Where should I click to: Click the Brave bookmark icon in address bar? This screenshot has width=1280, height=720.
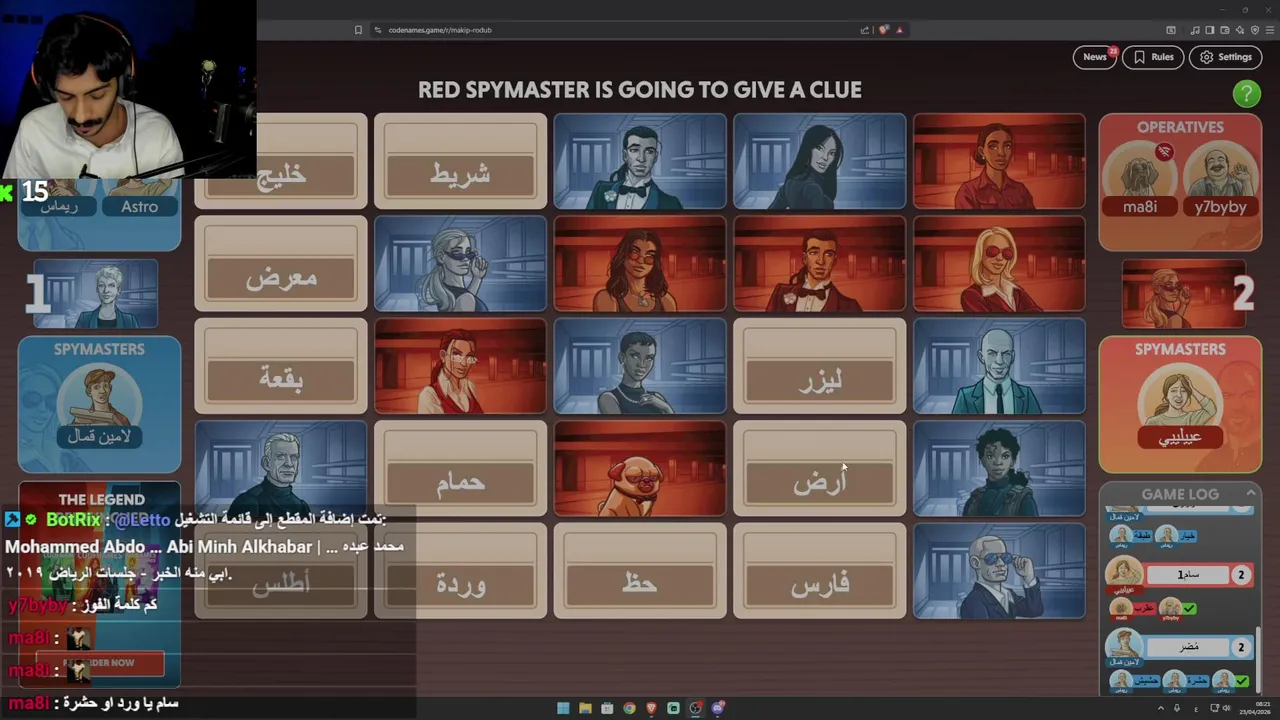tap(358, 30)
